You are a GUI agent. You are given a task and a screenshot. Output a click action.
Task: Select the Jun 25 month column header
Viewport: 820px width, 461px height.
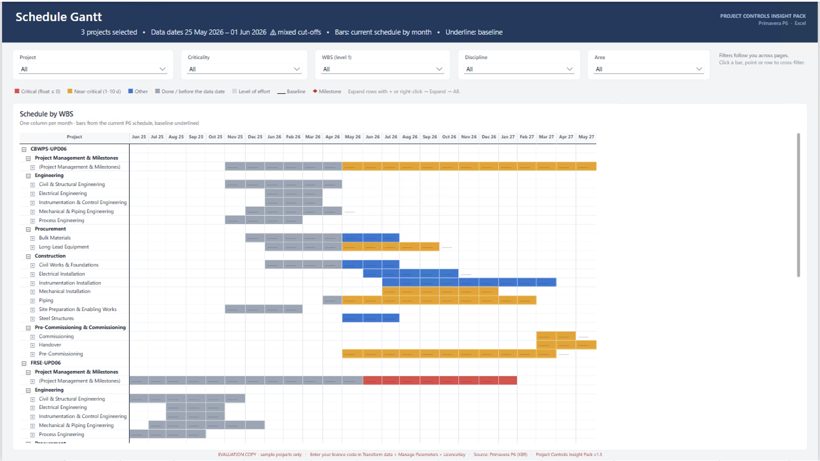click(x=139, y=137)
